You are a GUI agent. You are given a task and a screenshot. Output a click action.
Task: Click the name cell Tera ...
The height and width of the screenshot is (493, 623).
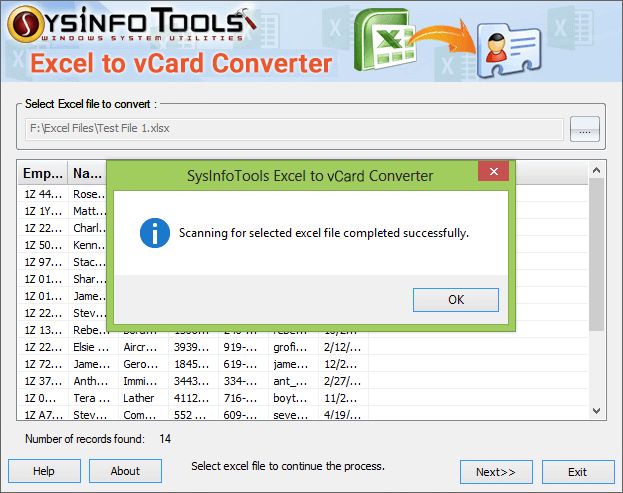93,398
